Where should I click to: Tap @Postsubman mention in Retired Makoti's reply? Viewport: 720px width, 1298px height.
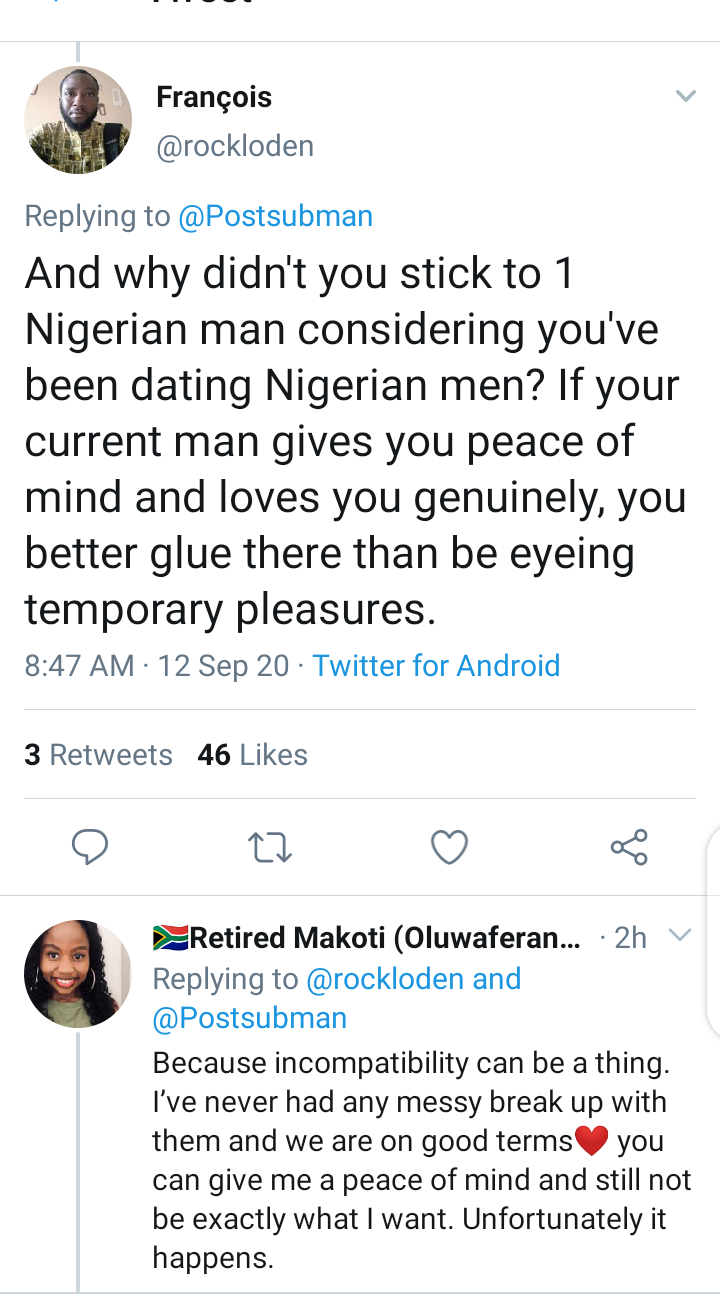click(249, 1019)
